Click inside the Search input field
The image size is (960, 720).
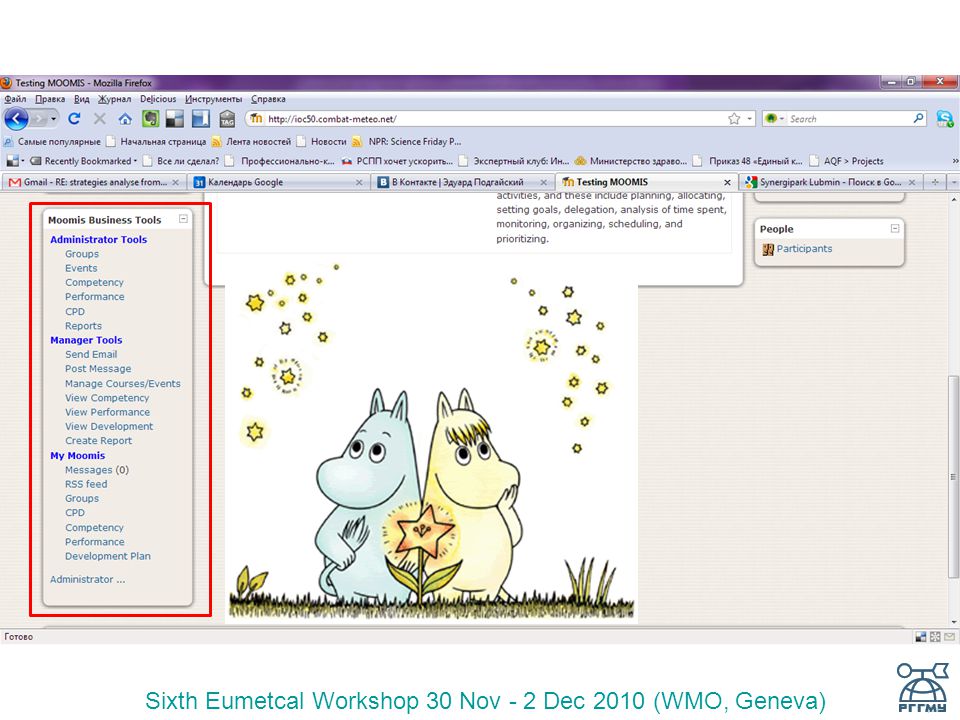tap(850, 119)
